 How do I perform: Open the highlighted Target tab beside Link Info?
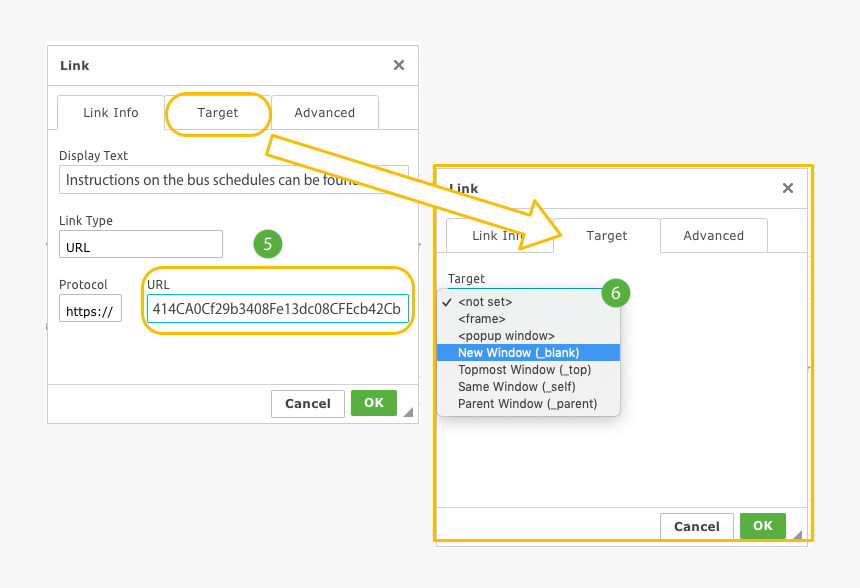pyautogui.click(x=218, y=113)
